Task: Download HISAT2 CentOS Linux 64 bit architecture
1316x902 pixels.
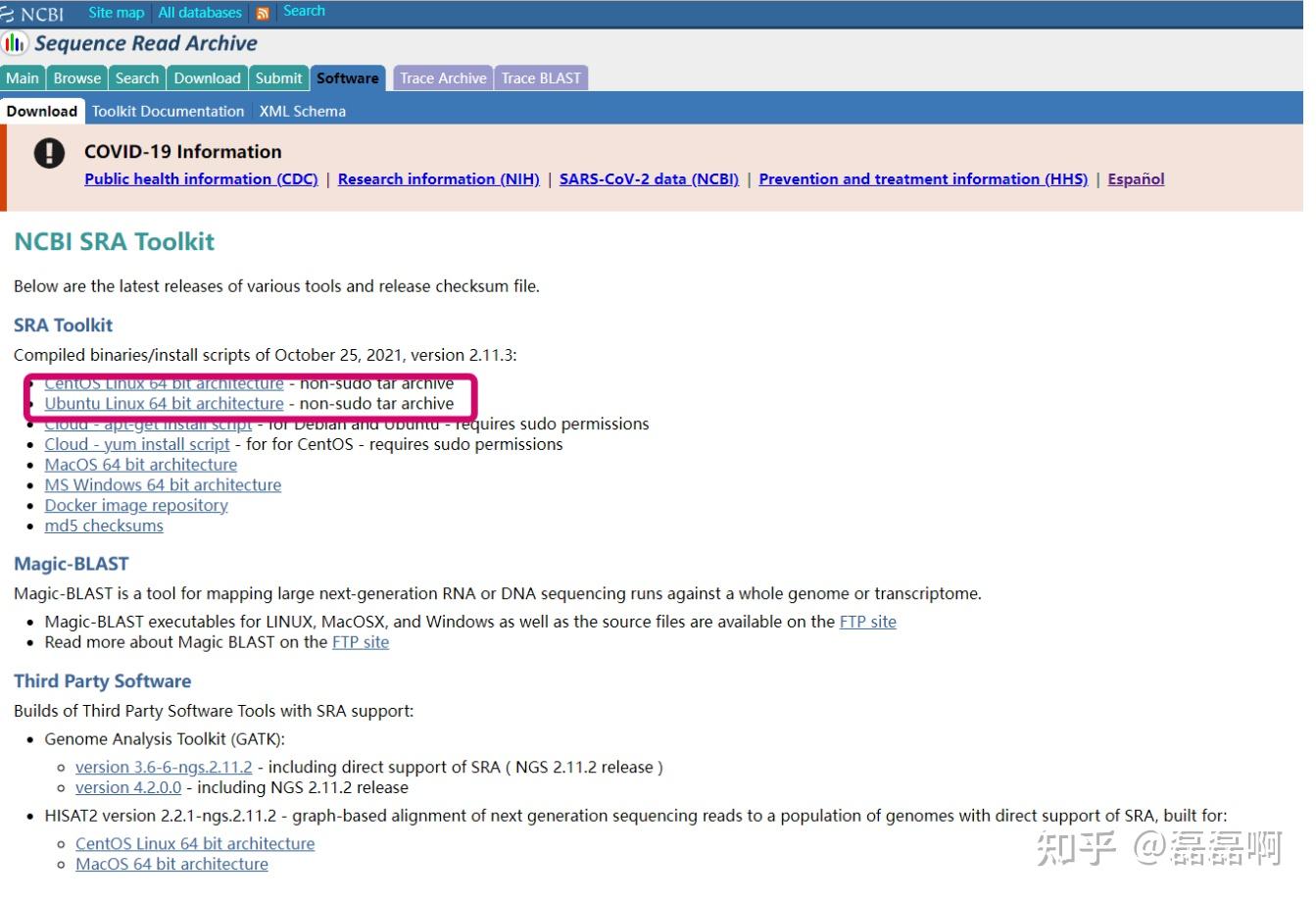Action: 195,845
